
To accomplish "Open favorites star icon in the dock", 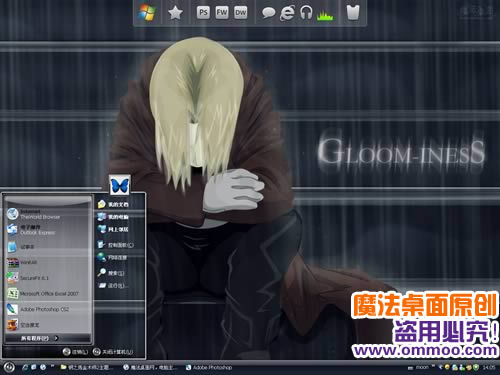I will [175, 13].
